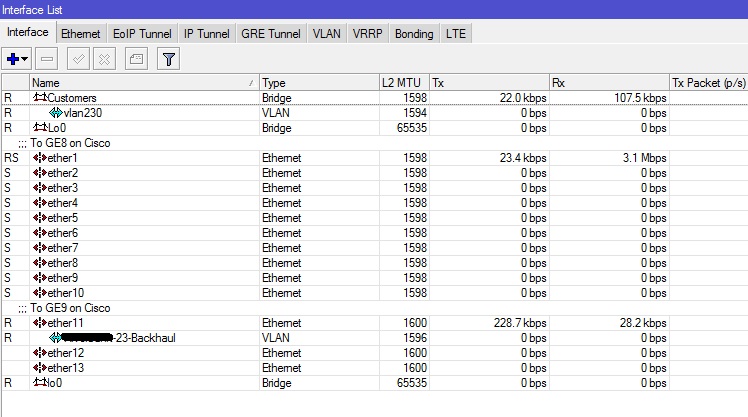Screen dimensions: 748x417
Task: Go to the Bonding tab
Action: [413, 33]
